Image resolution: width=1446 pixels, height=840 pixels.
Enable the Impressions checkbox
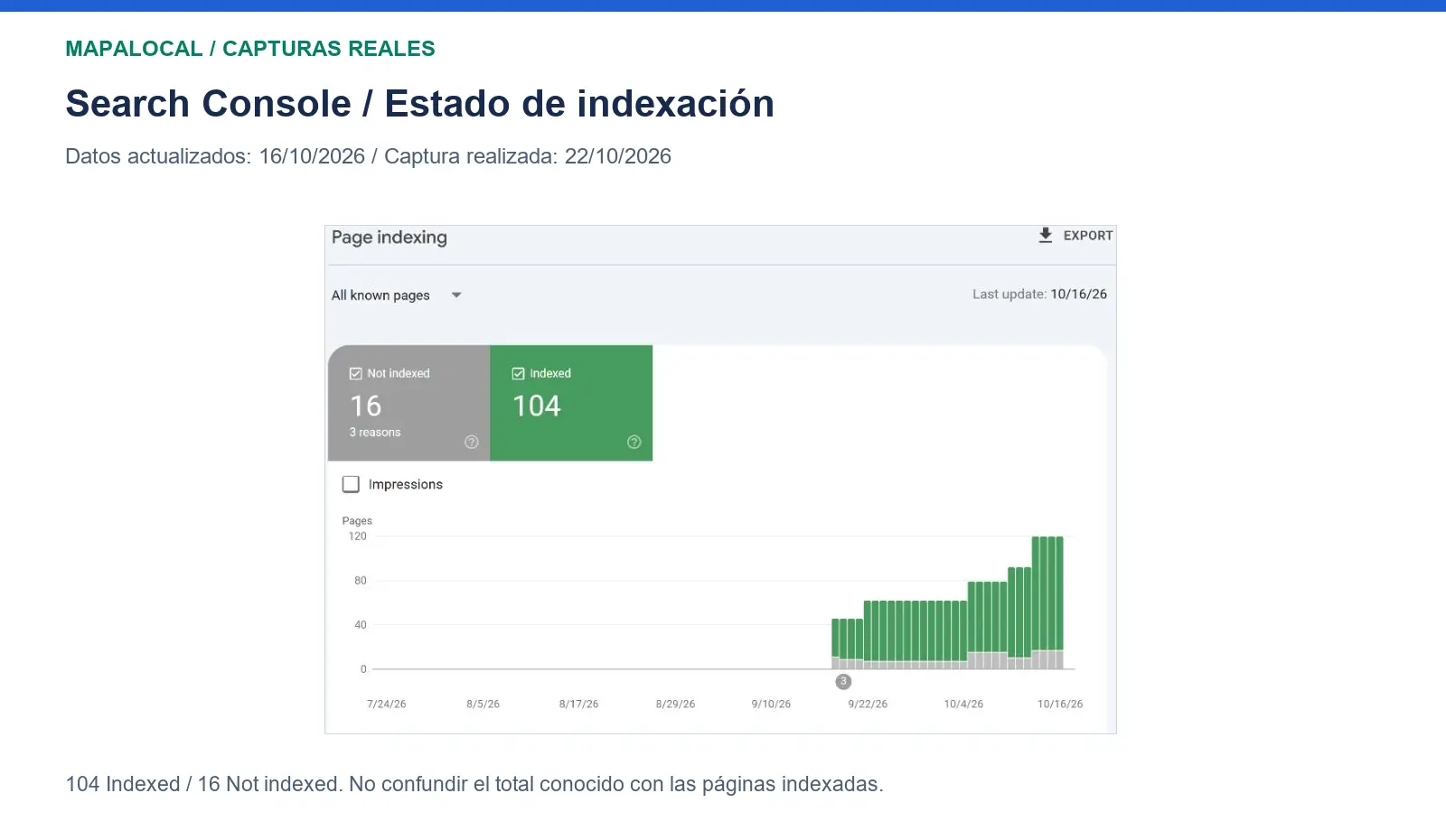pos(351,484)
